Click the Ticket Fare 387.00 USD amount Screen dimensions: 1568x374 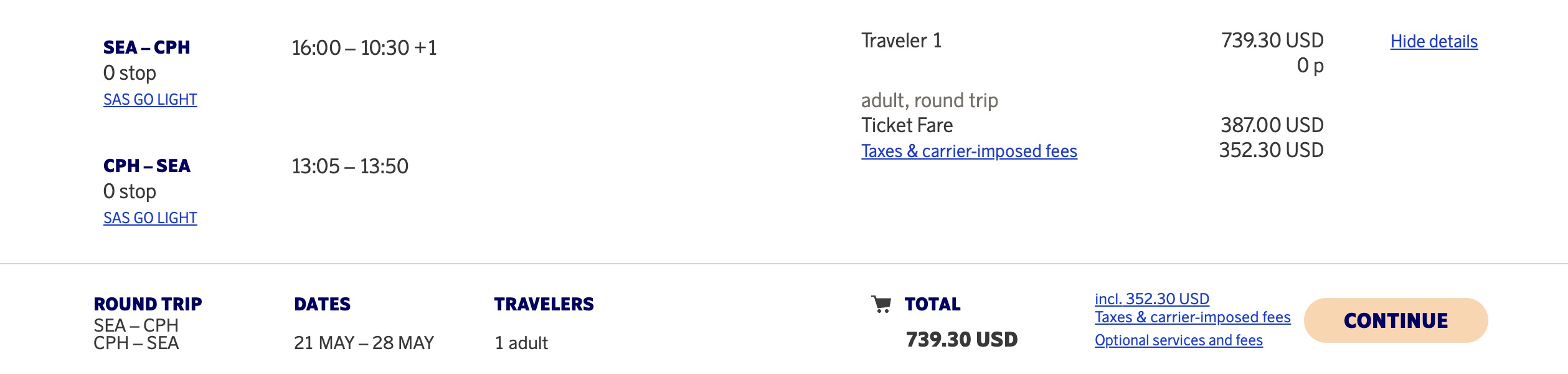[1271, 125]
